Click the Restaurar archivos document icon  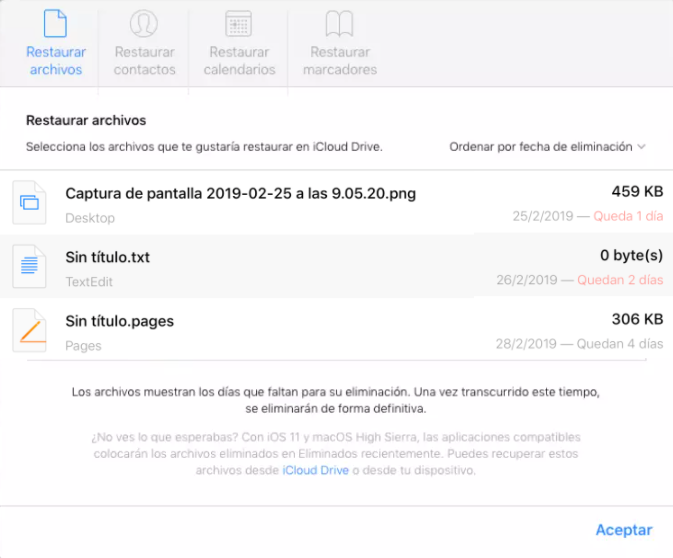pyautogui.click(x=56, y=24)
